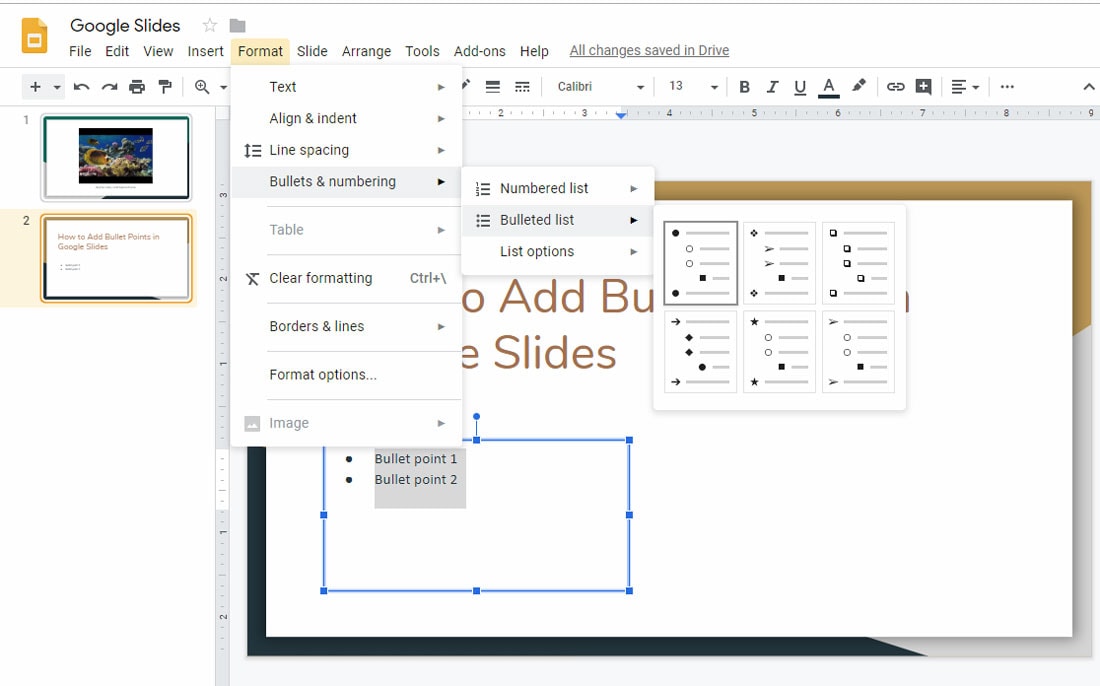Expand the Numbered list submenu
Viewport: 1100px width, 686px height.
(x=558, y=189)
